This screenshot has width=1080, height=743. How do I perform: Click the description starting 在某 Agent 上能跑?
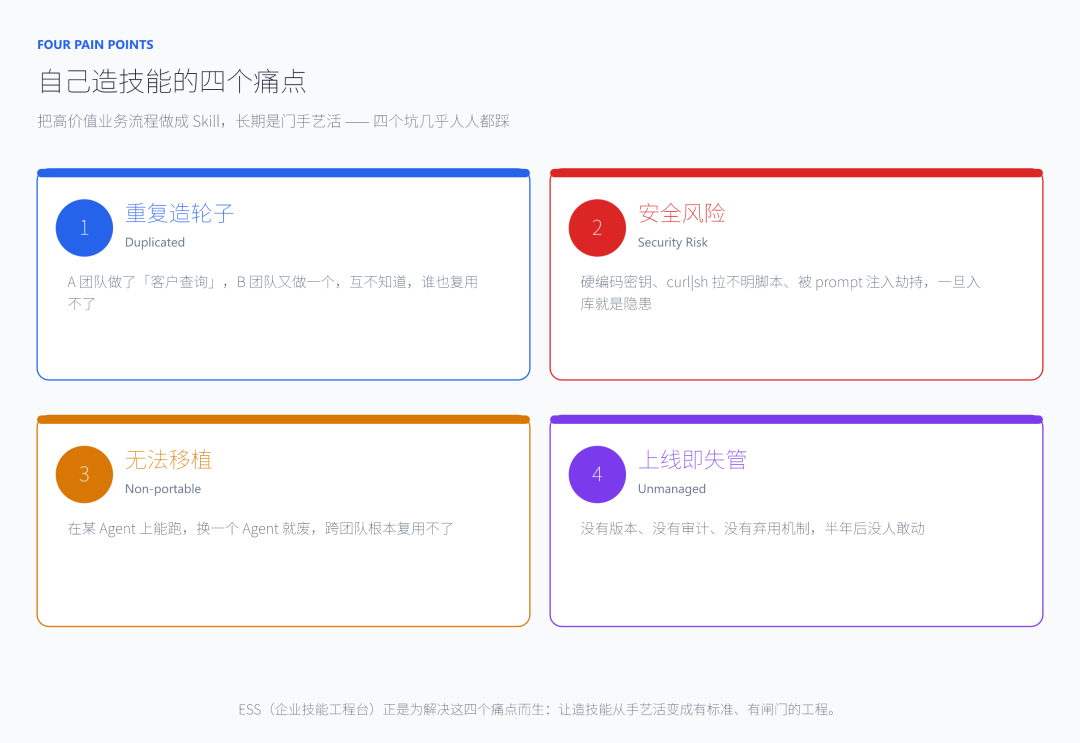260,528
